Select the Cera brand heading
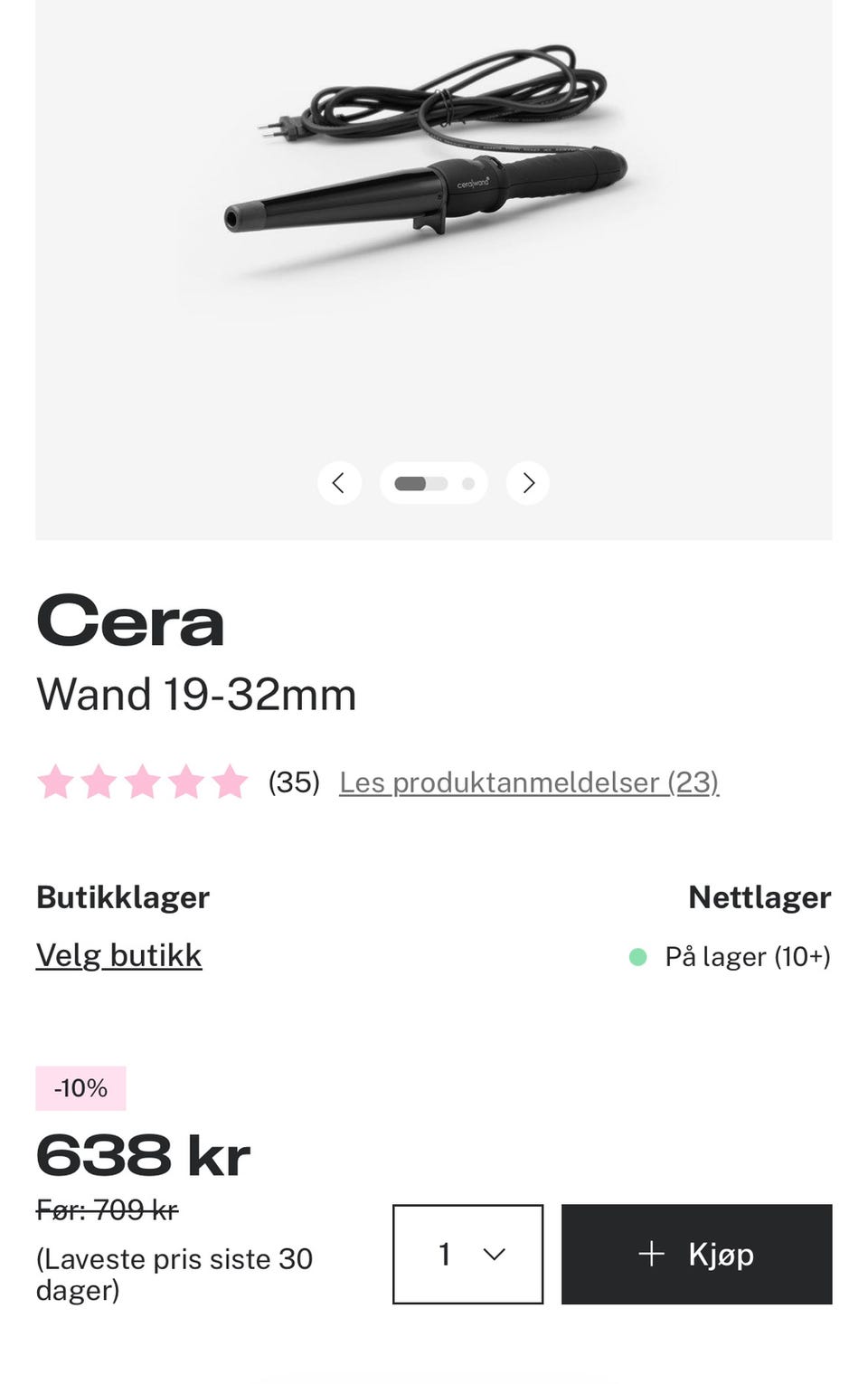Viewport: 868px width, 1384px height. 130,621
